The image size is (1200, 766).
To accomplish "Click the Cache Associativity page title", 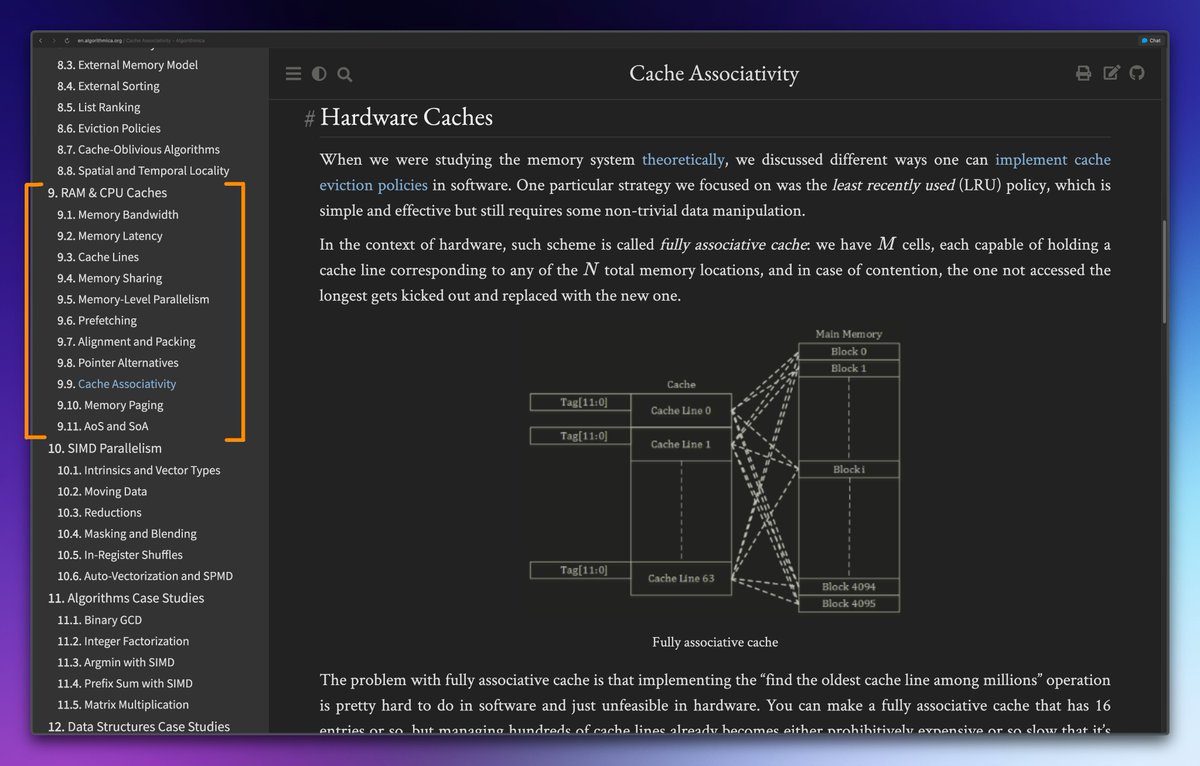I will coord(714,74).
